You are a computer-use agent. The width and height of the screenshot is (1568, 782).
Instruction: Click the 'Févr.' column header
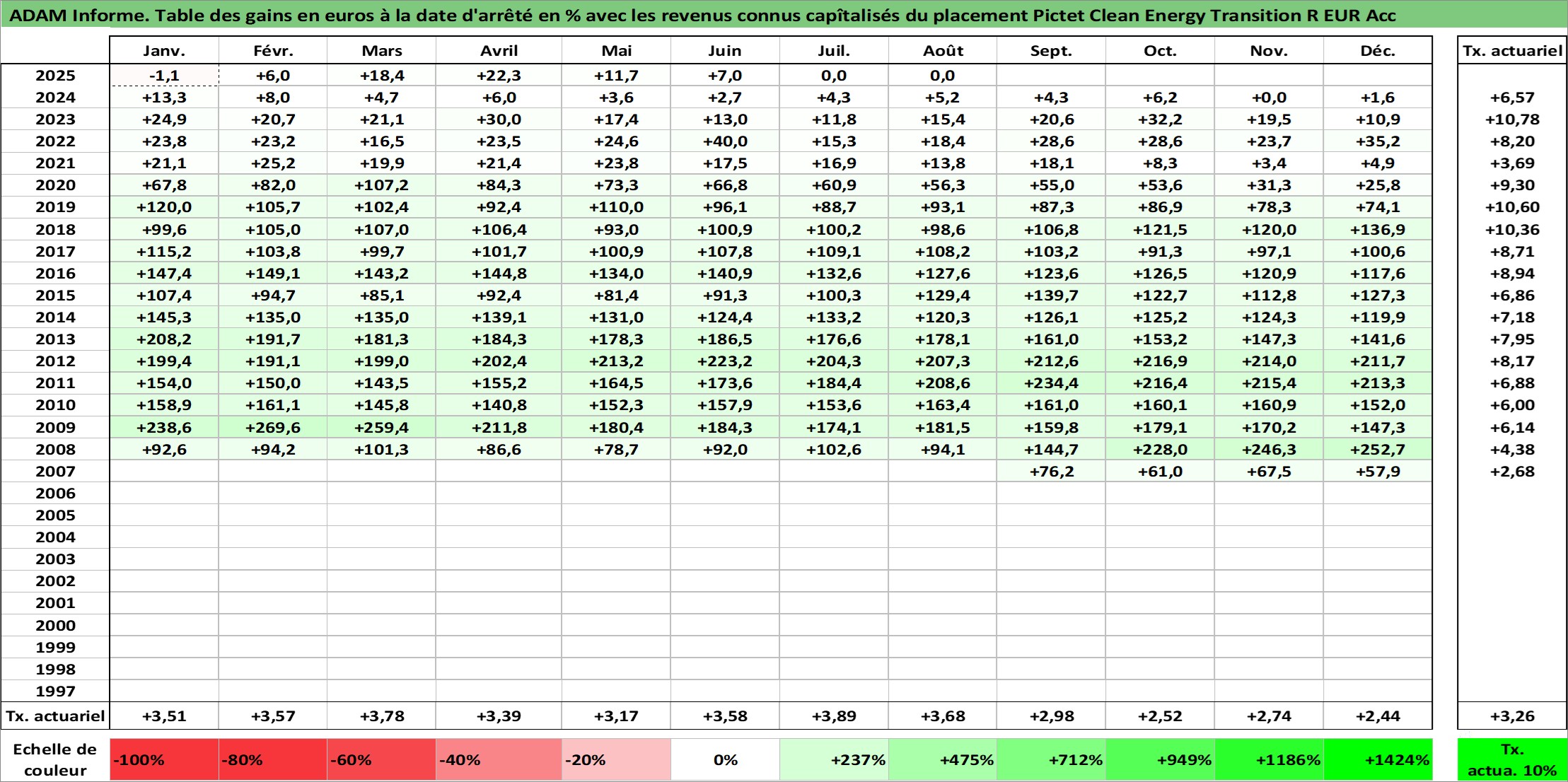coord(273,50)
